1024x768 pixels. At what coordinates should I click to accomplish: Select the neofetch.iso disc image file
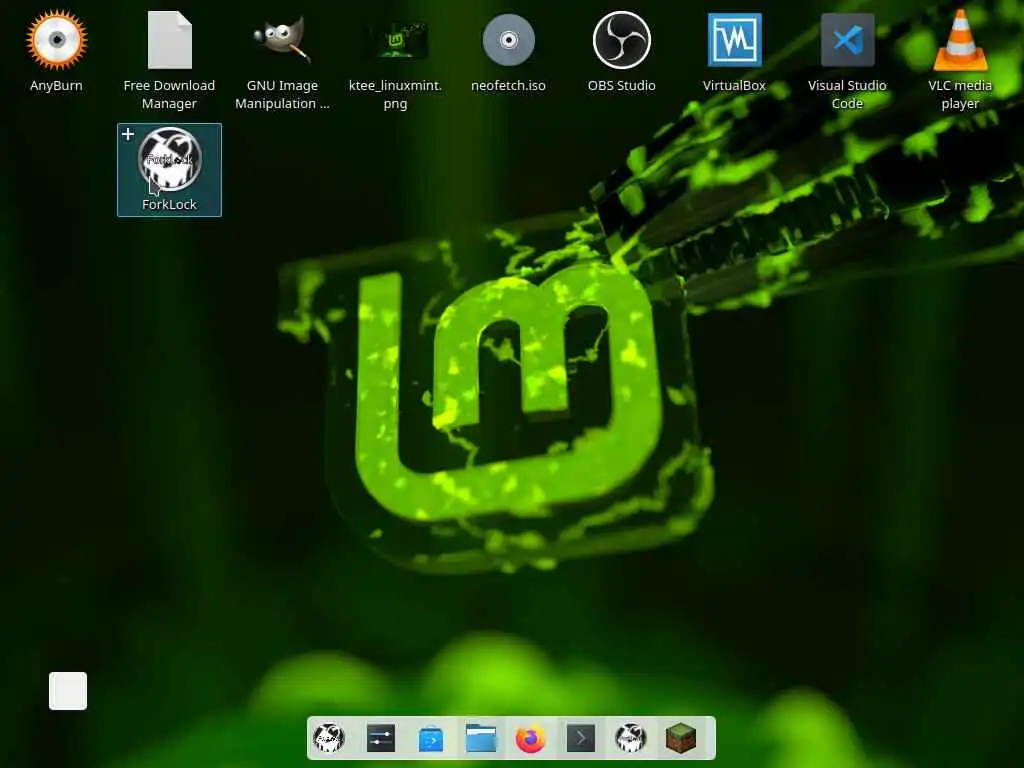point(508,40)
